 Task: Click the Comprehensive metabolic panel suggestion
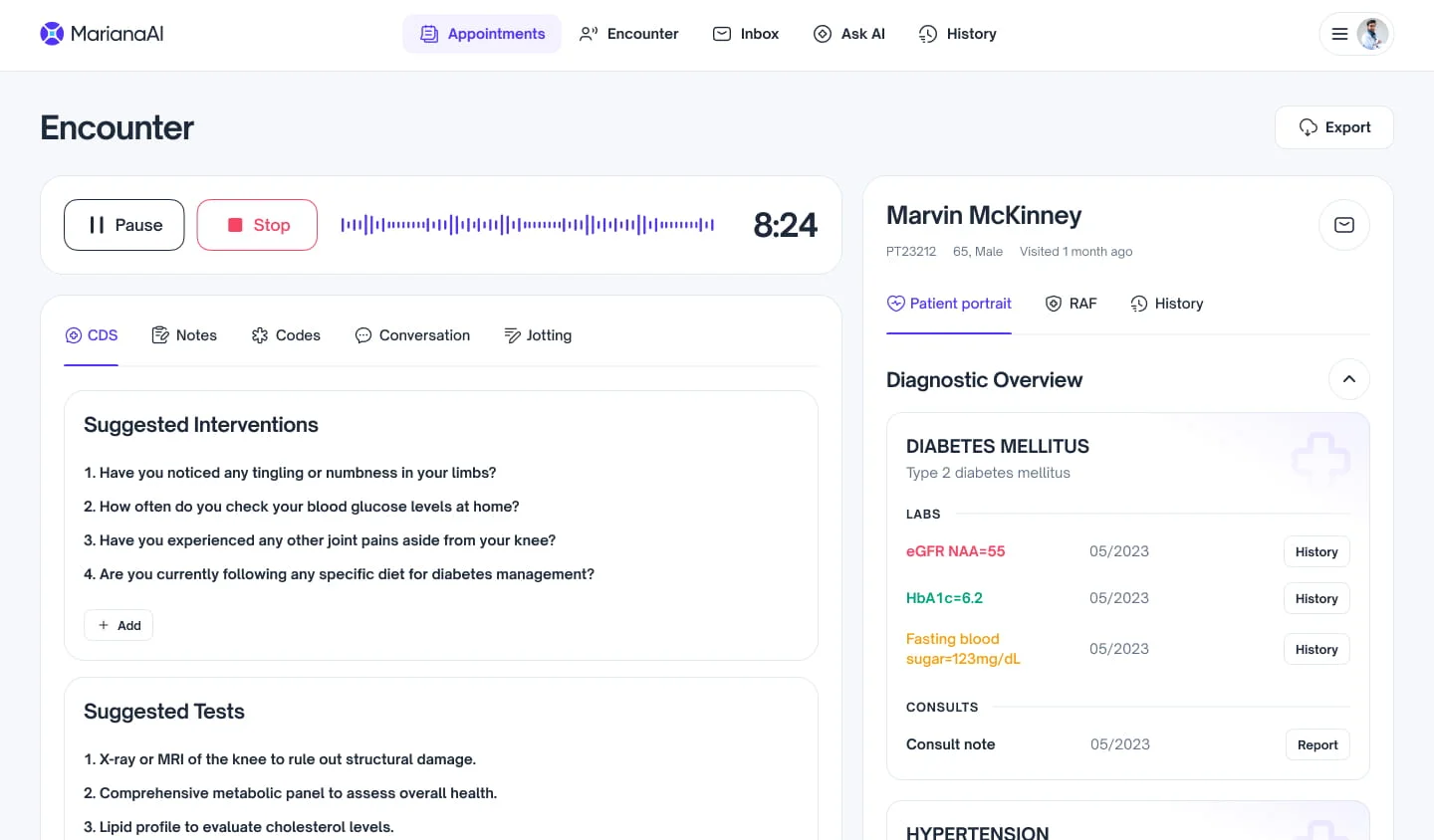[290, 793]
